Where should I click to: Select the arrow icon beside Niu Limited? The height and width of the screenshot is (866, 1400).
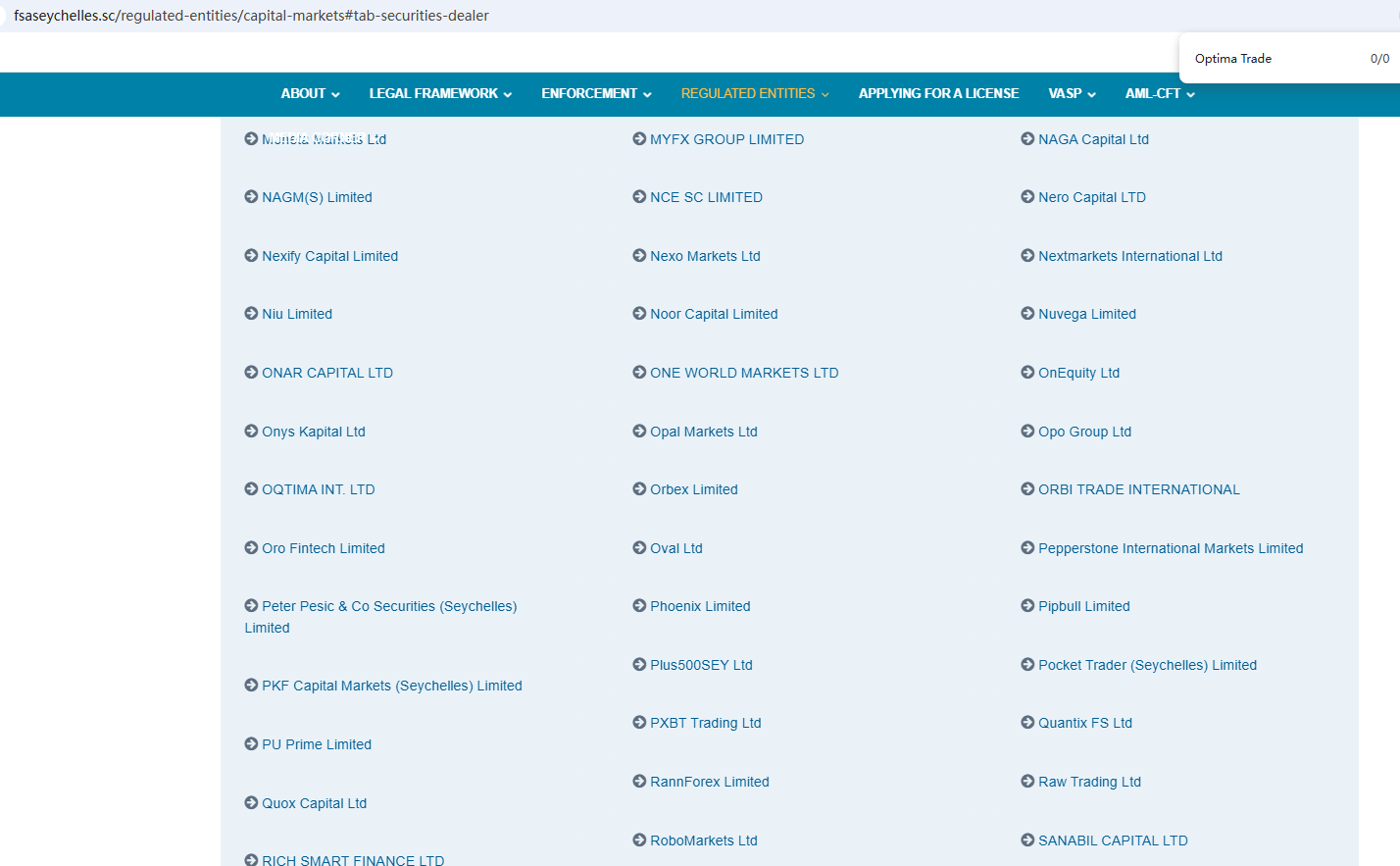point(251,314)
